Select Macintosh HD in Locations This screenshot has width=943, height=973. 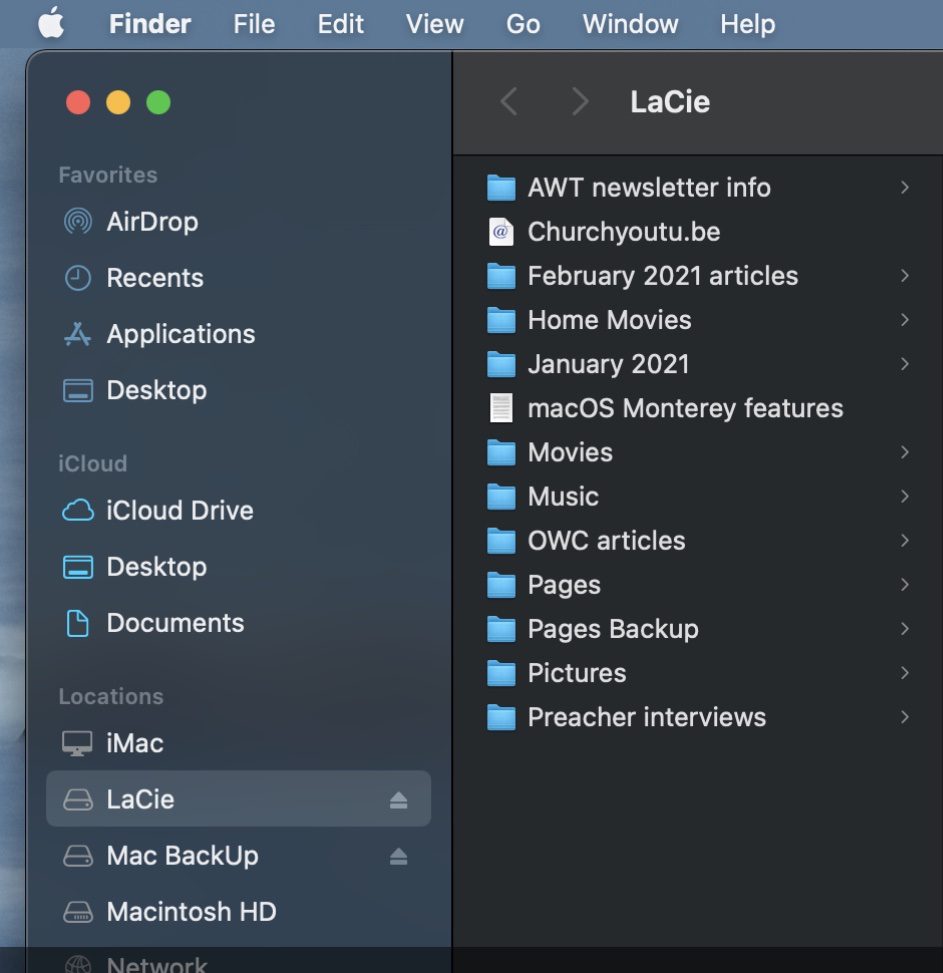click(190, 912)
